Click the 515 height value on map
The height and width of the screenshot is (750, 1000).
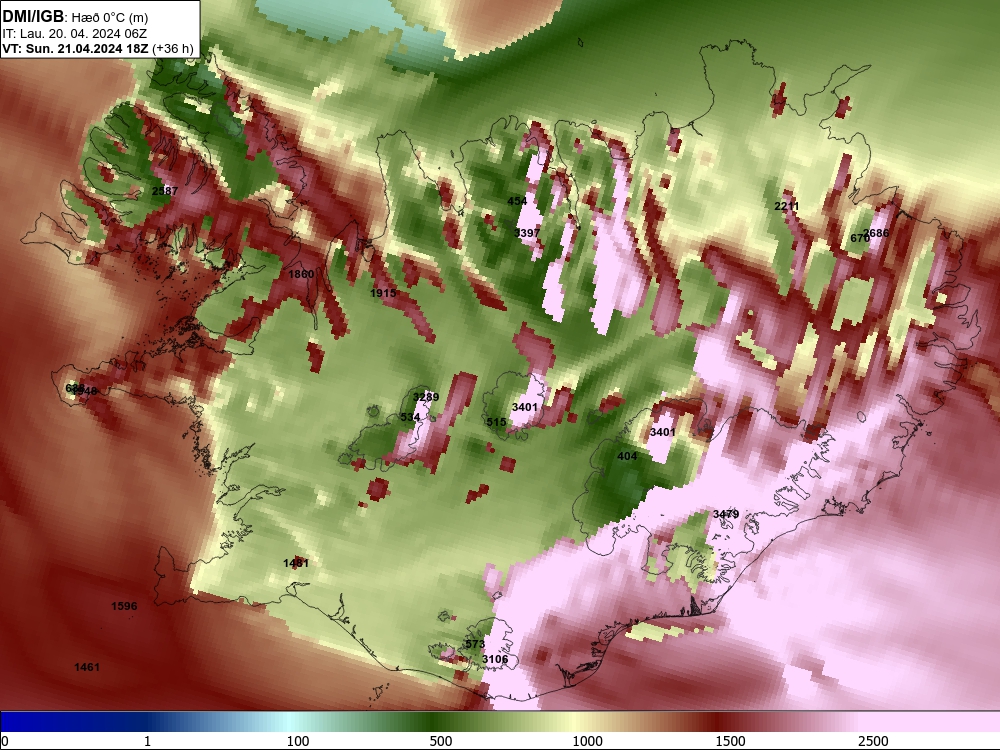[496, 422]
